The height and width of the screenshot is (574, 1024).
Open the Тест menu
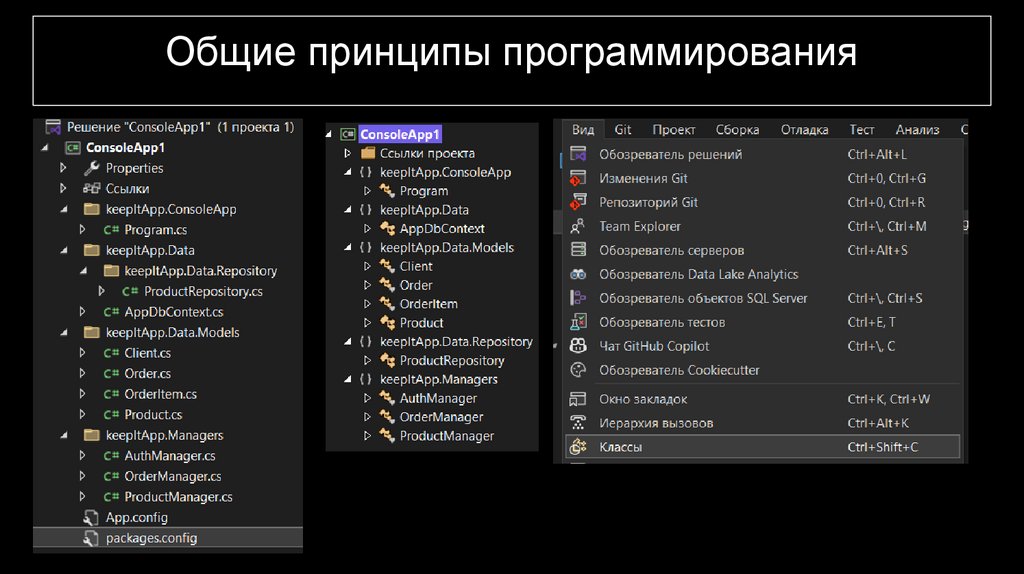click(861, 129)
